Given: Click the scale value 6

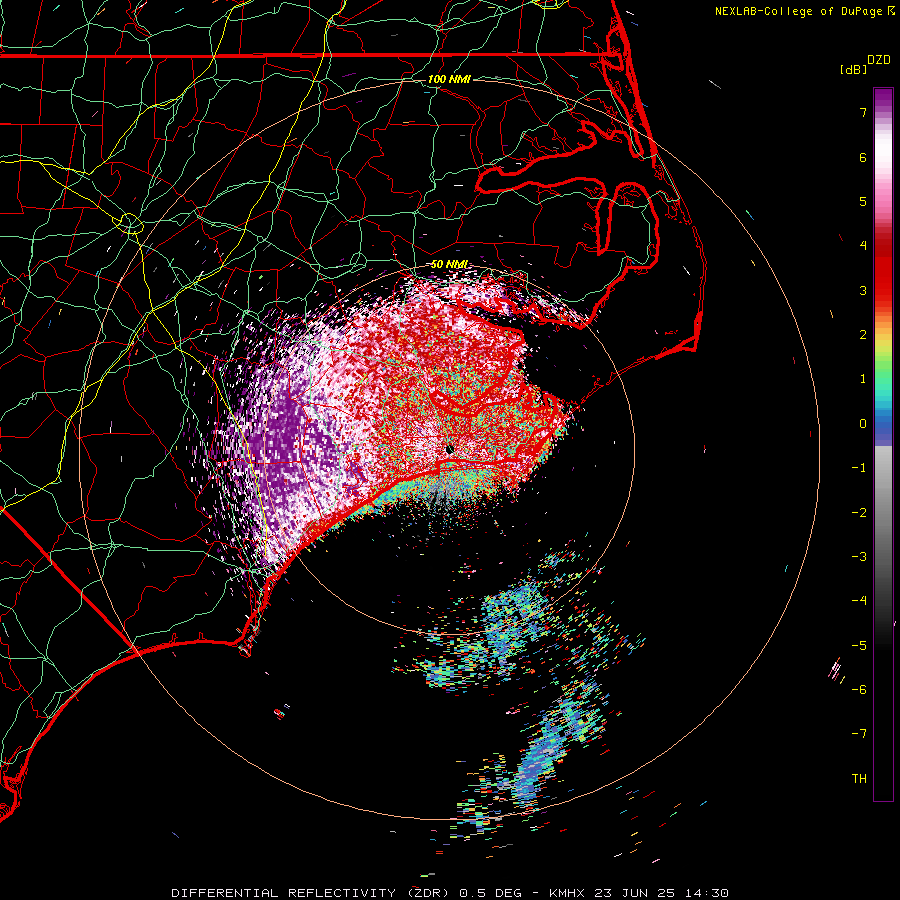Looking at the screenshot, I should click(x=863, y=157).
